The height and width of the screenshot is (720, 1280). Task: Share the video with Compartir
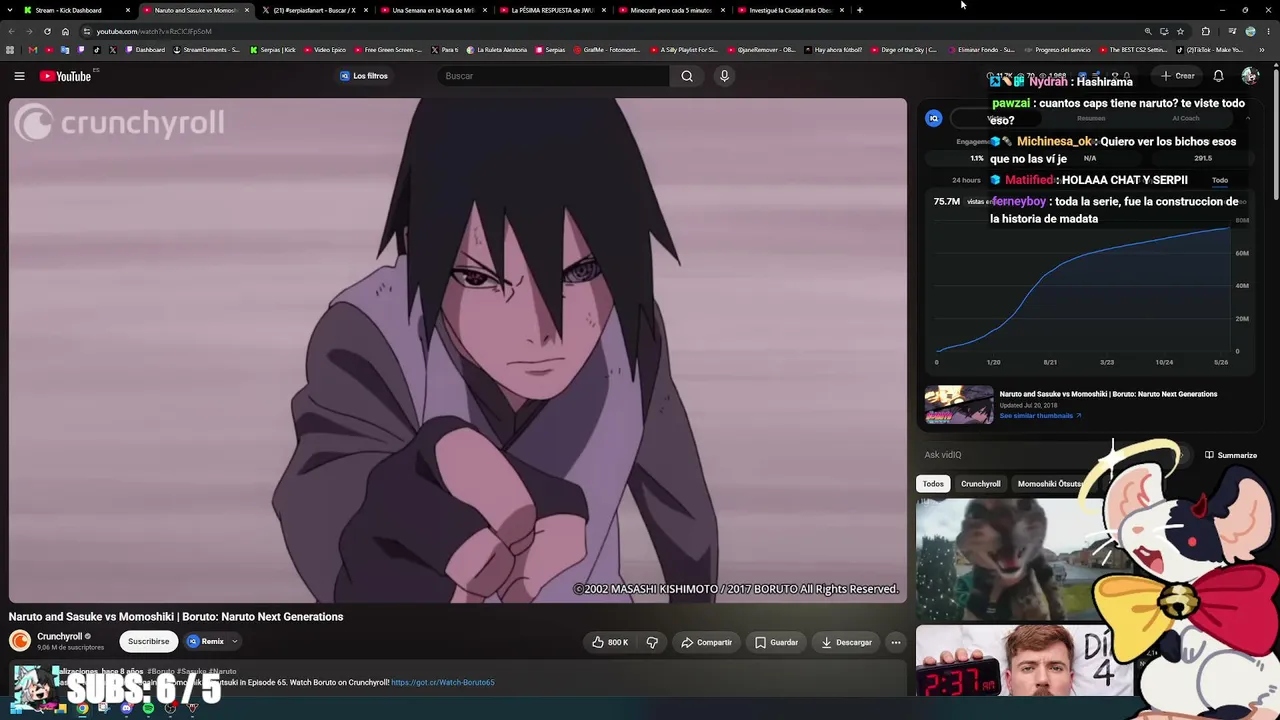click(706, 642)
